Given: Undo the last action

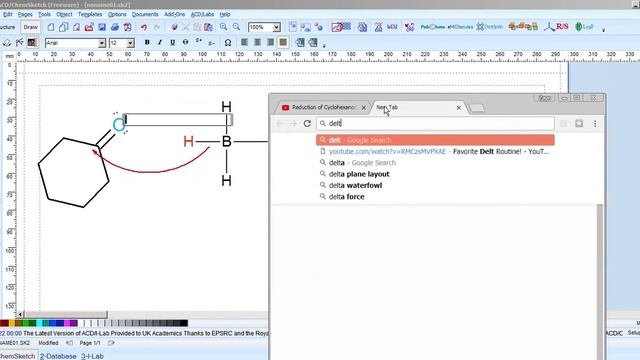Looking at the screenshot, I should (x=144, y=27).
